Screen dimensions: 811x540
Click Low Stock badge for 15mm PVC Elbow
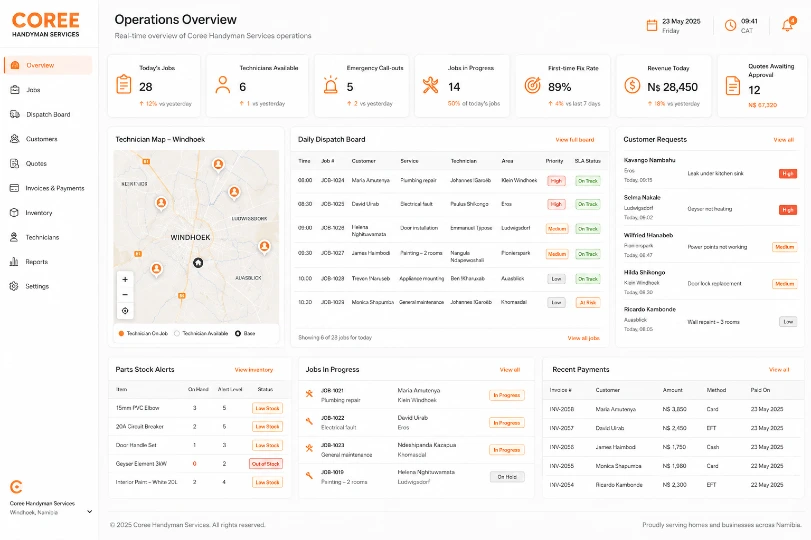tap(267, 408)
